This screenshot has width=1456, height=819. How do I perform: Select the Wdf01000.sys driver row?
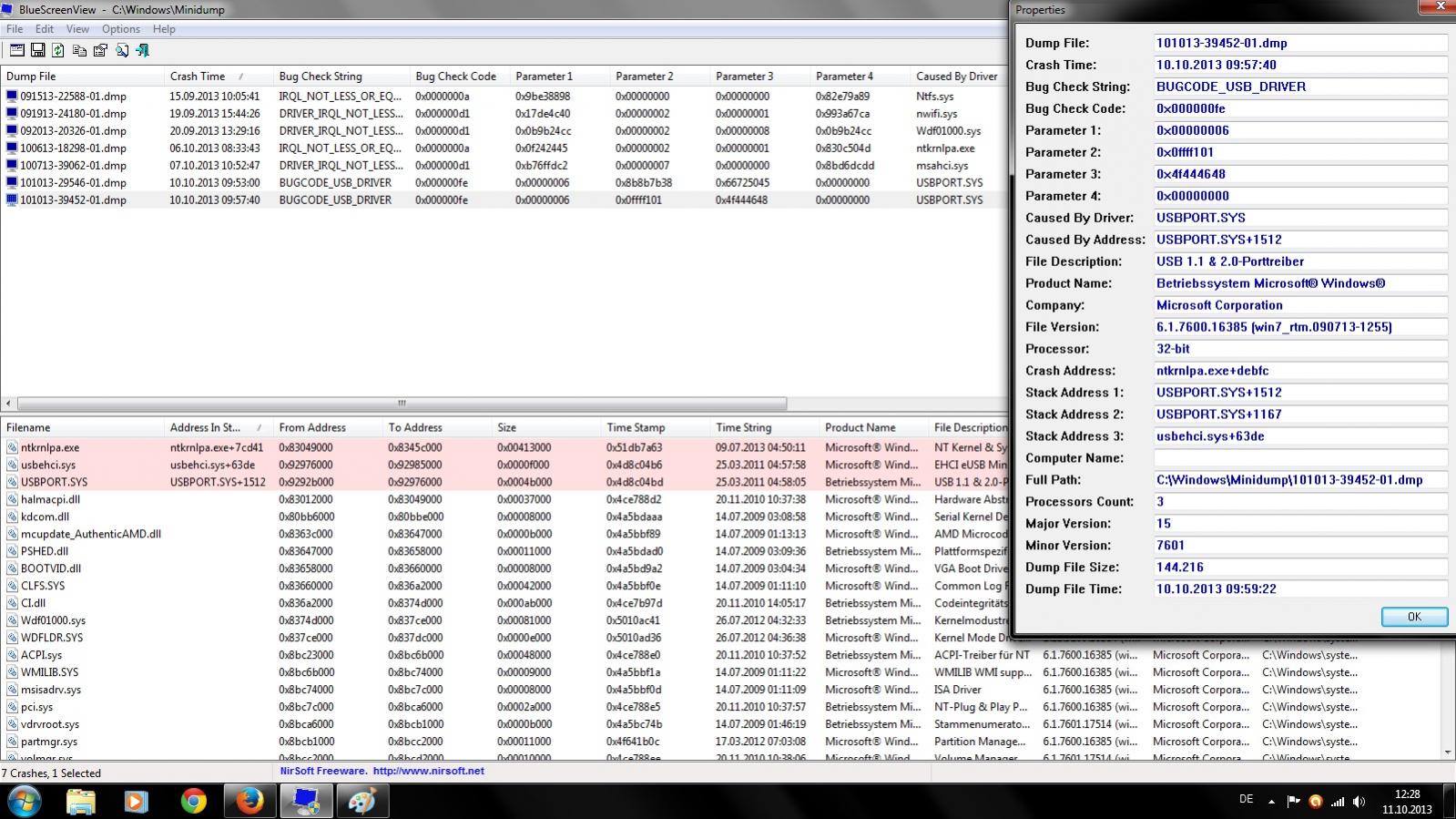[x=505, y=620]
